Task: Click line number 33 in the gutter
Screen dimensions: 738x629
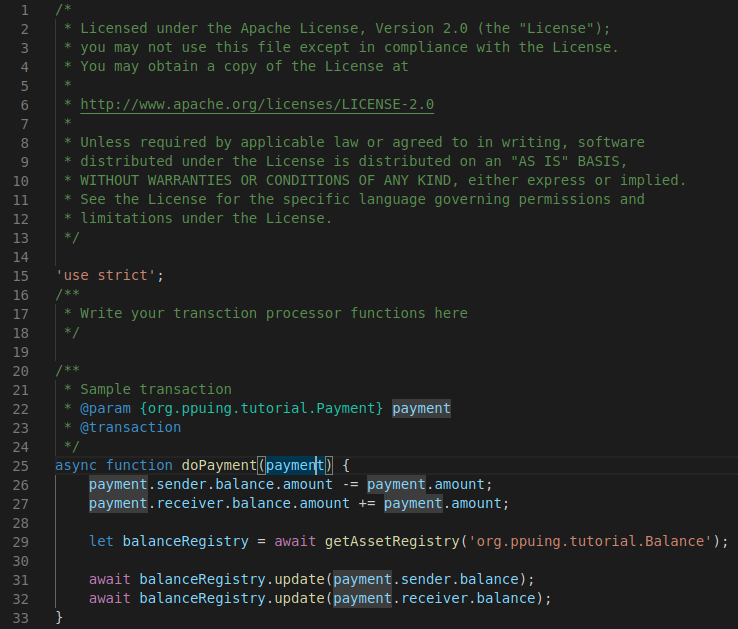Action: pyautogui.click(x=21, y=618)
